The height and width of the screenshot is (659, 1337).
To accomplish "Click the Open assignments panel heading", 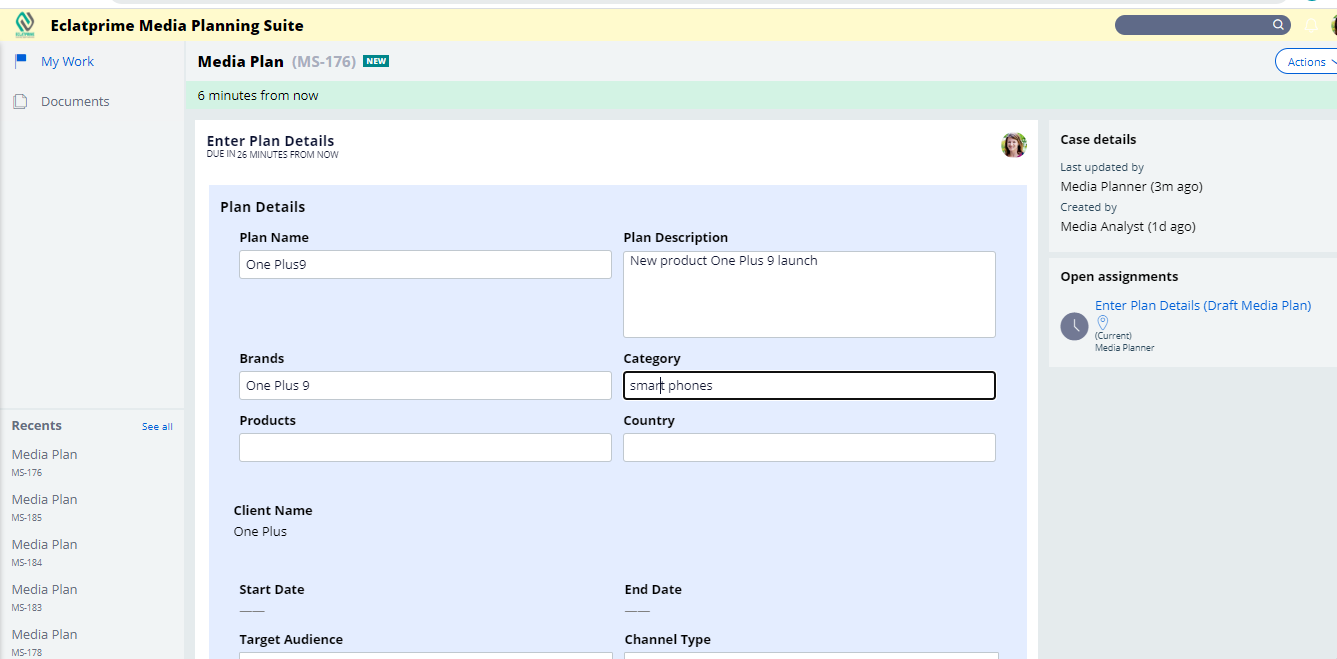I will click(x=1119, y=276).
